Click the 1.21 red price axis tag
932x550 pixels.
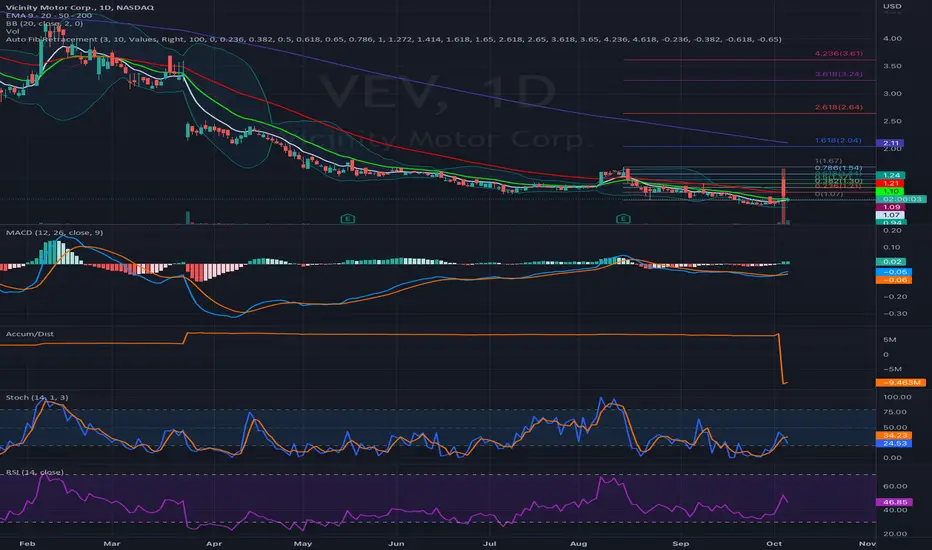[x=891, y=184]
